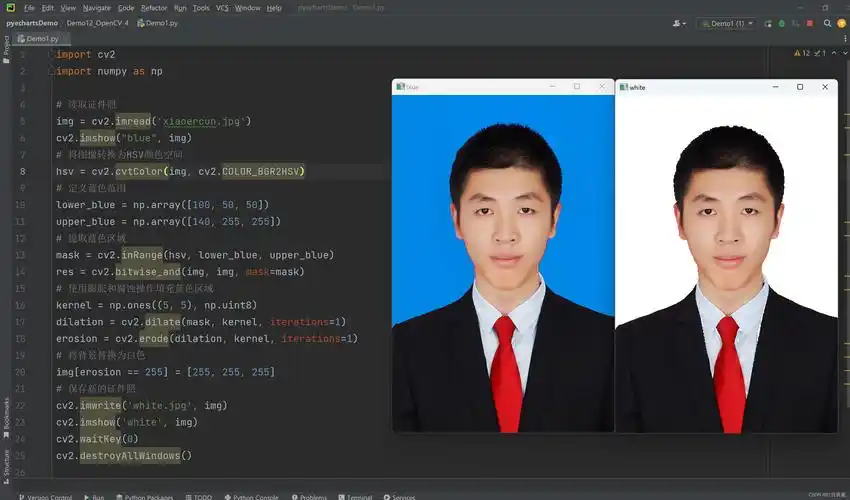Open Search Everywhere magnifier icon
This screenshot has height=500, width=850.
[828, 23]
